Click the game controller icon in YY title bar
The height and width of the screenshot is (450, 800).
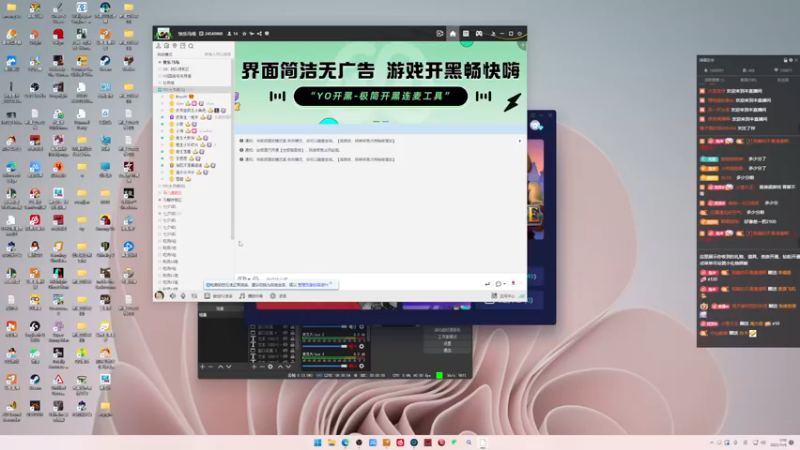pos(479,34)
